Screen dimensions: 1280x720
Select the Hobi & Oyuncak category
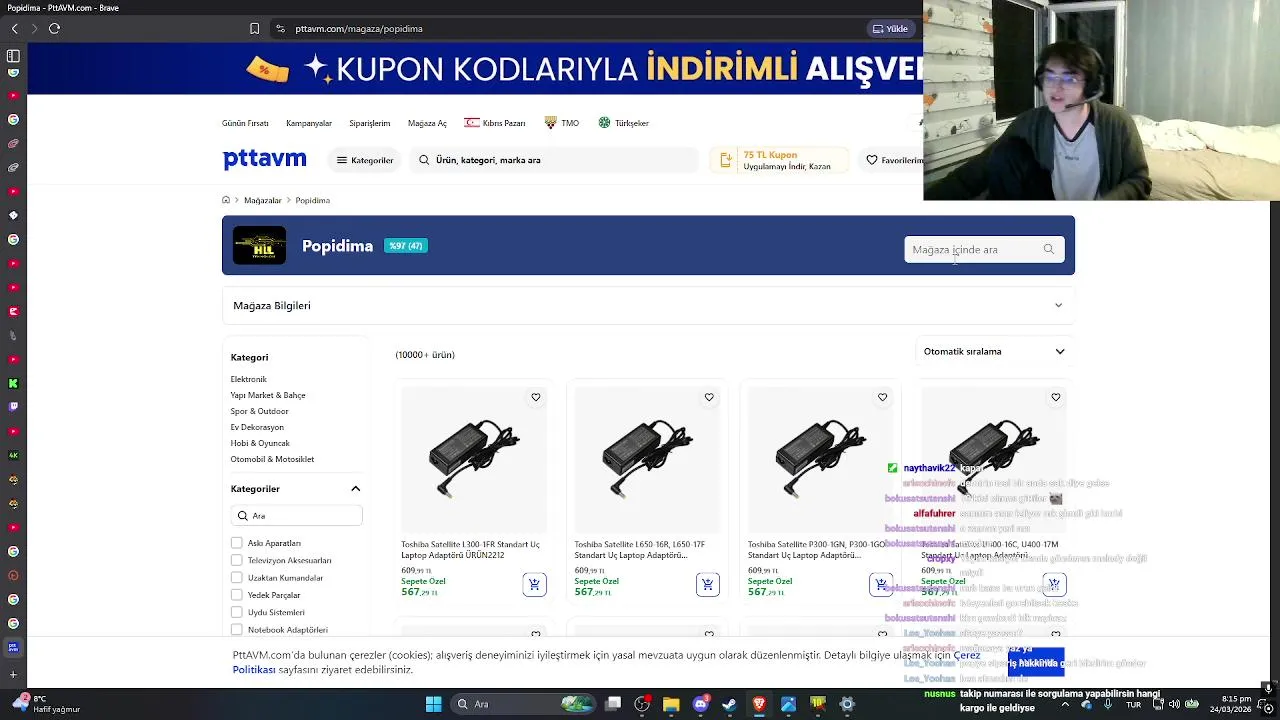[260, 443]
